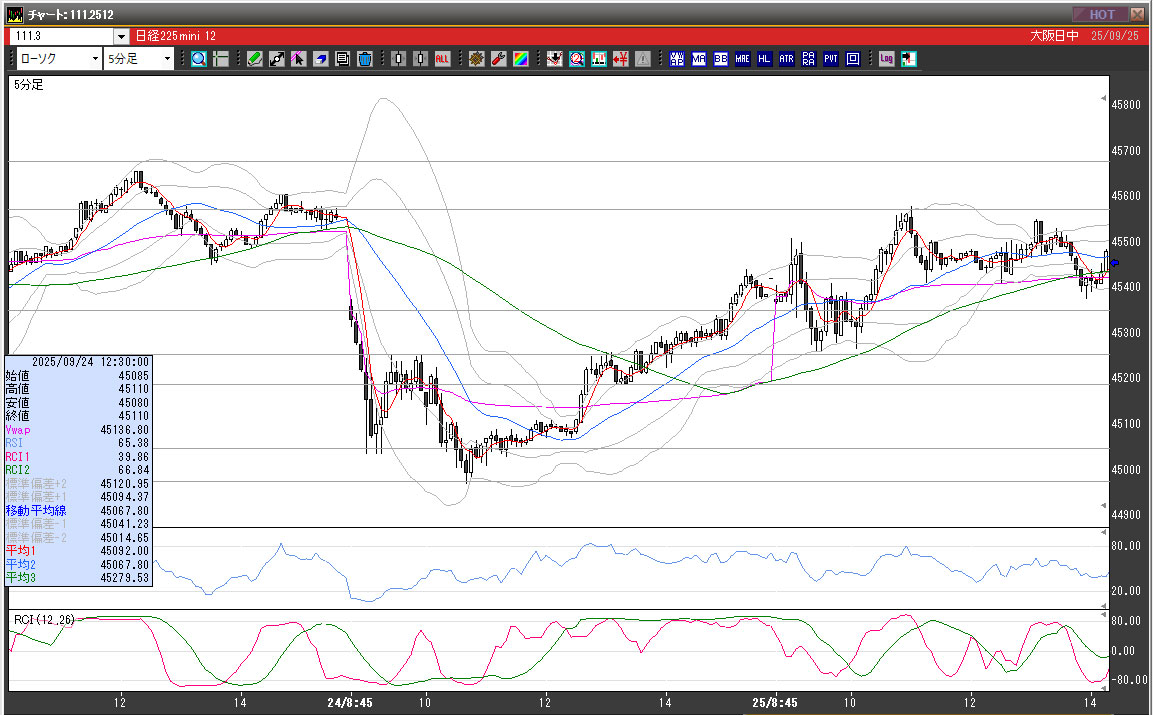
Task: Click the top price-axis scroll arrow near 45800
Action: pos(1103,99)
